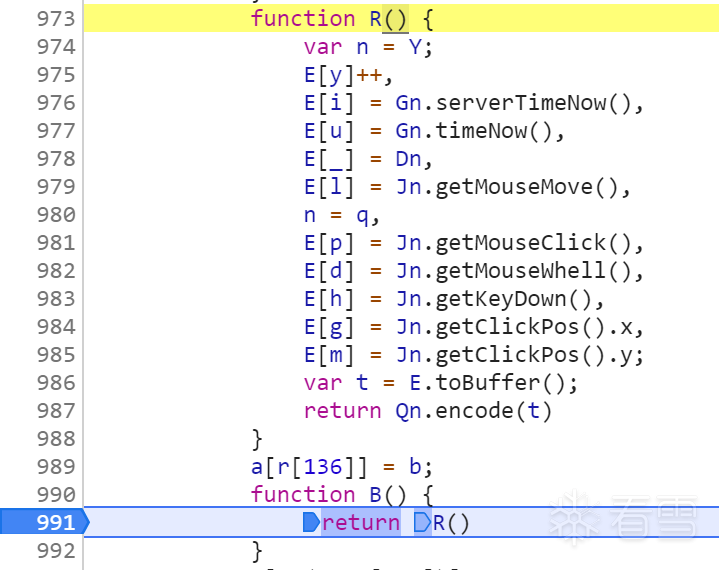The height and width of the screenshot is (570, 719).
Task: Click 'E[_]' on line 978
Action: click(x=329, y=159)
